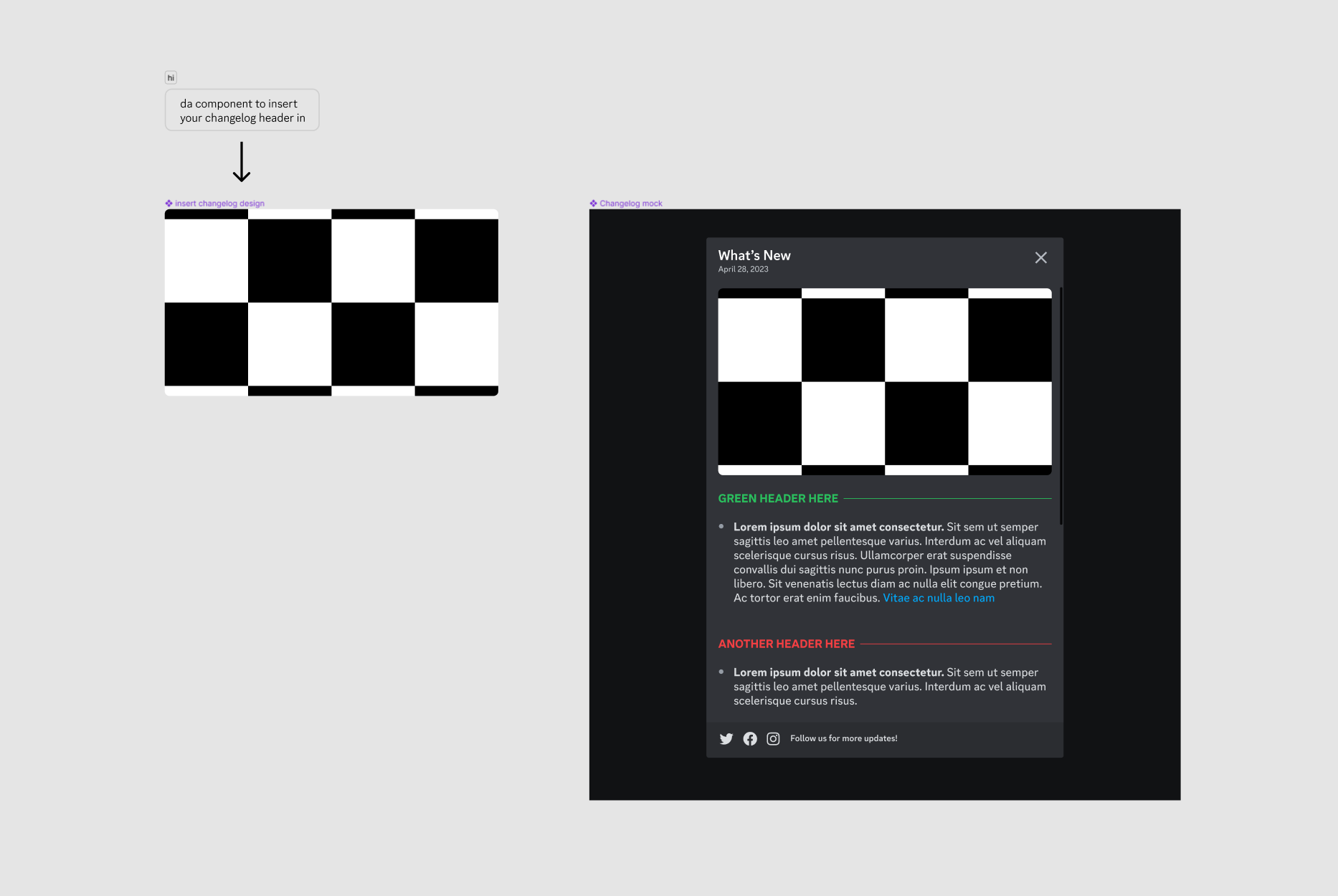1338x896 pixels.
Task: Click the 'ANOTHER HEADER HERE' heading
Action: (x=787, y=644)
